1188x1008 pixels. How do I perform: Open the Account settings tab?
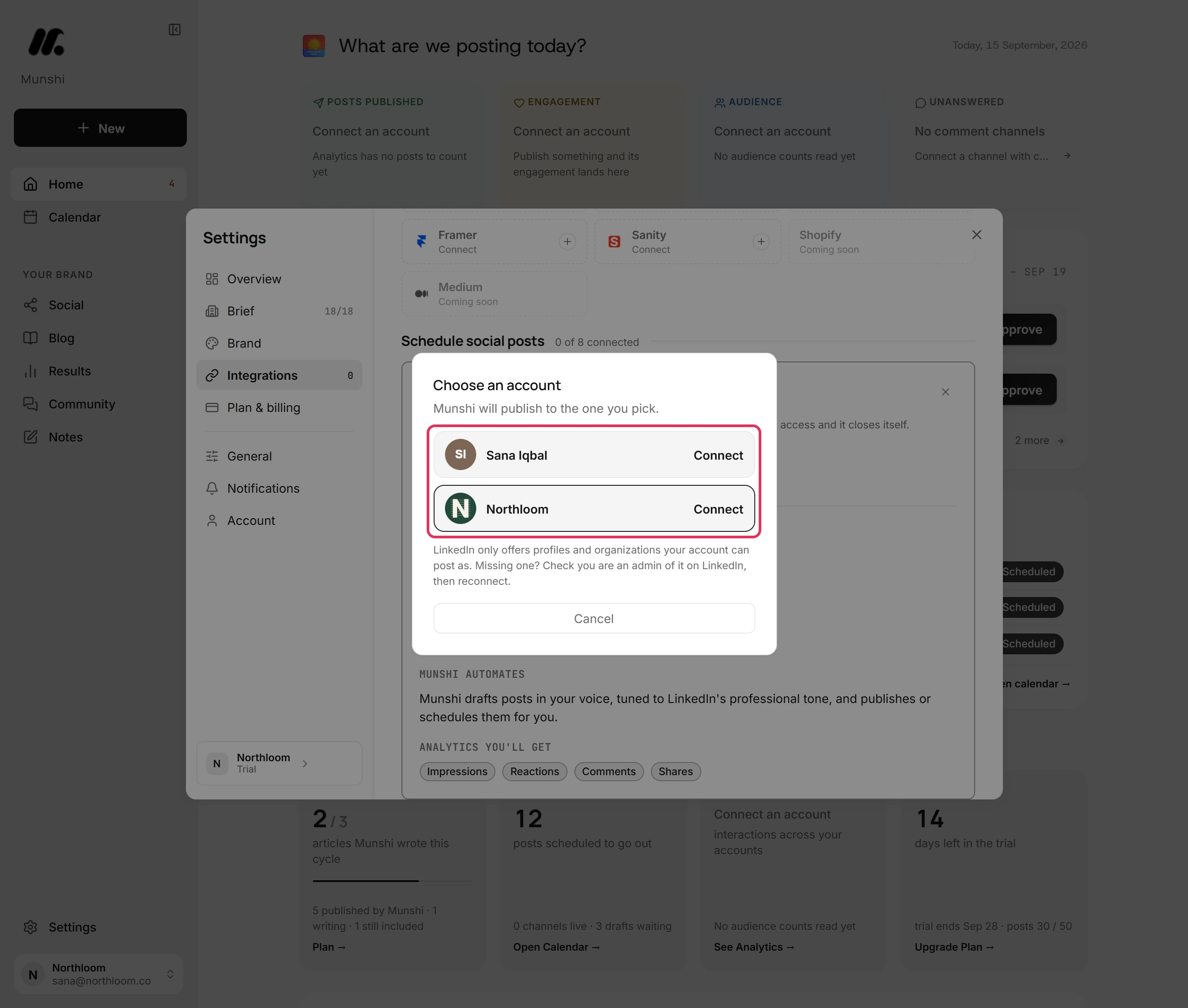[x=279, y=521]
